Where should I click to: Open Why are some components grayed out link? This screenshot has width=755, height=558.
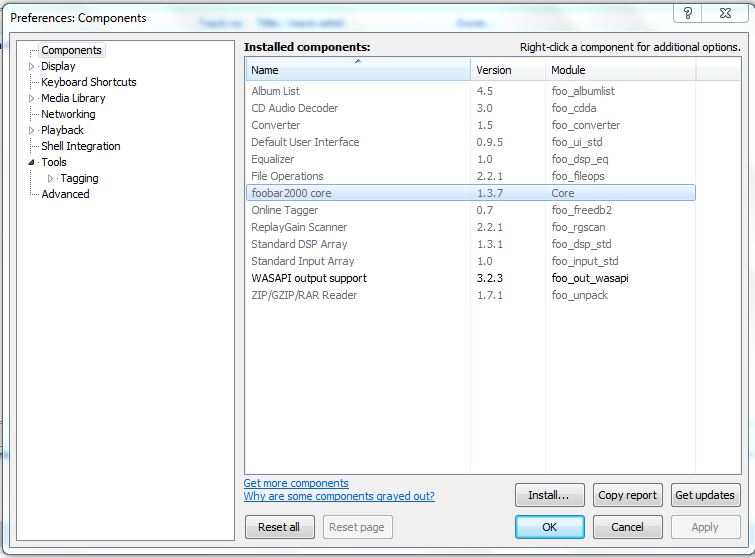339,496
